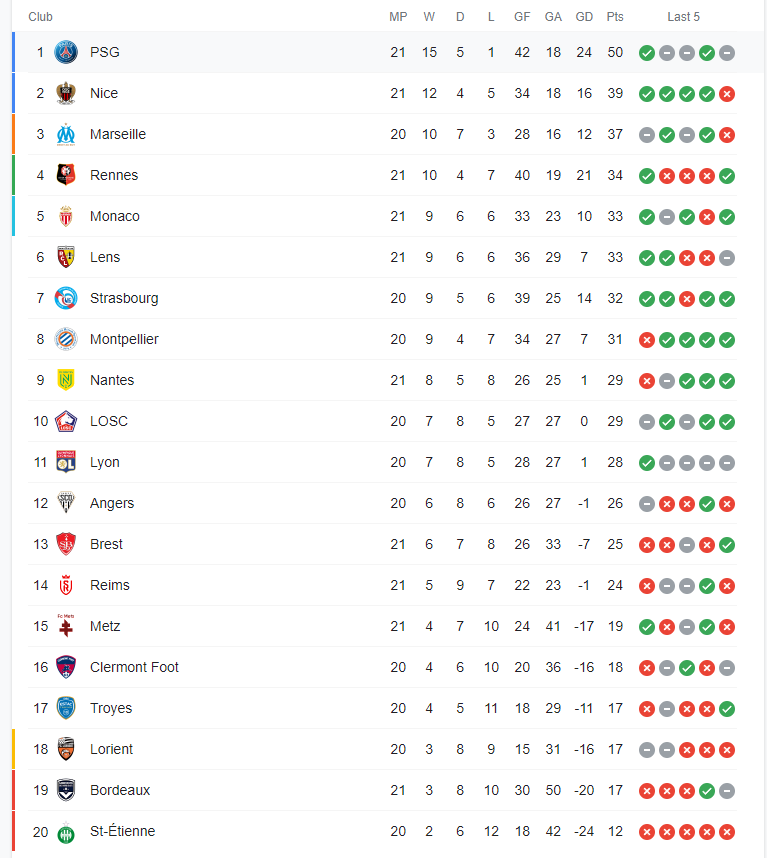Open the Clermont Foot team page
Viewport: 767px width, 858px height.
click(x=134, y=667)
